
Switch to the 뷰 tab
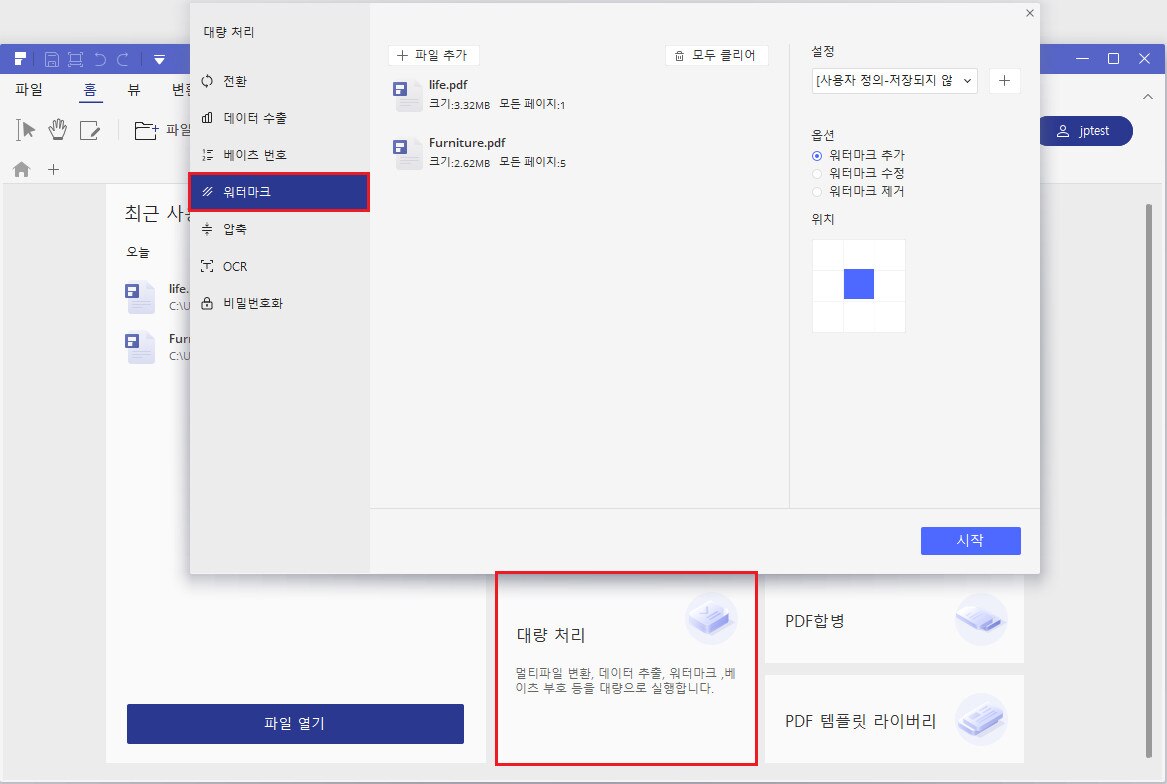134,90
